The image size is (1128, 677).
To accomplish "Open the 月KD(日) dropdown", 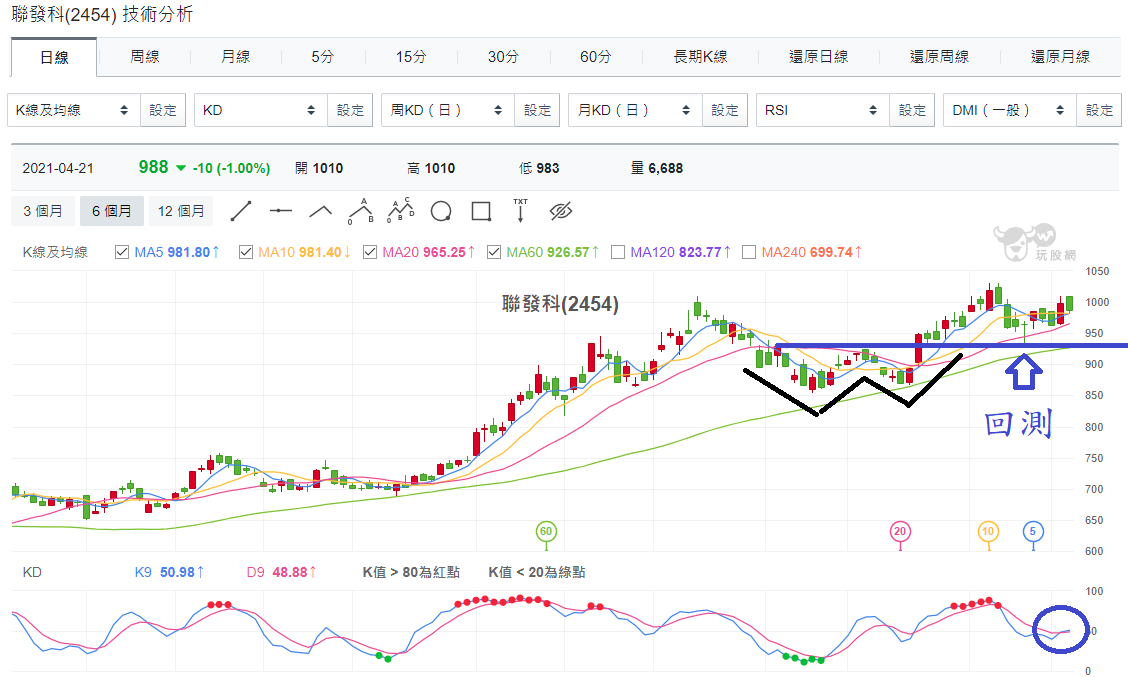I will pos(635,110).
